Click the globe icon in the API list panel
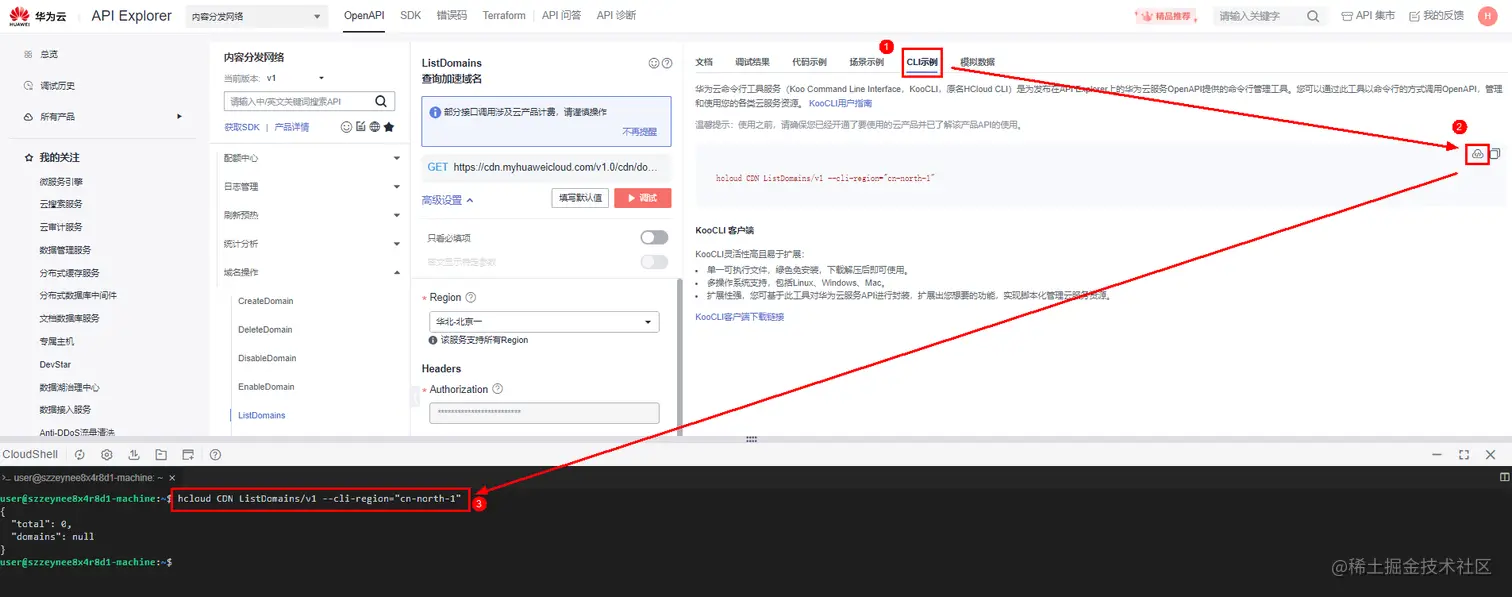The width and height of the screenshot is (1512, 597). 375,127
